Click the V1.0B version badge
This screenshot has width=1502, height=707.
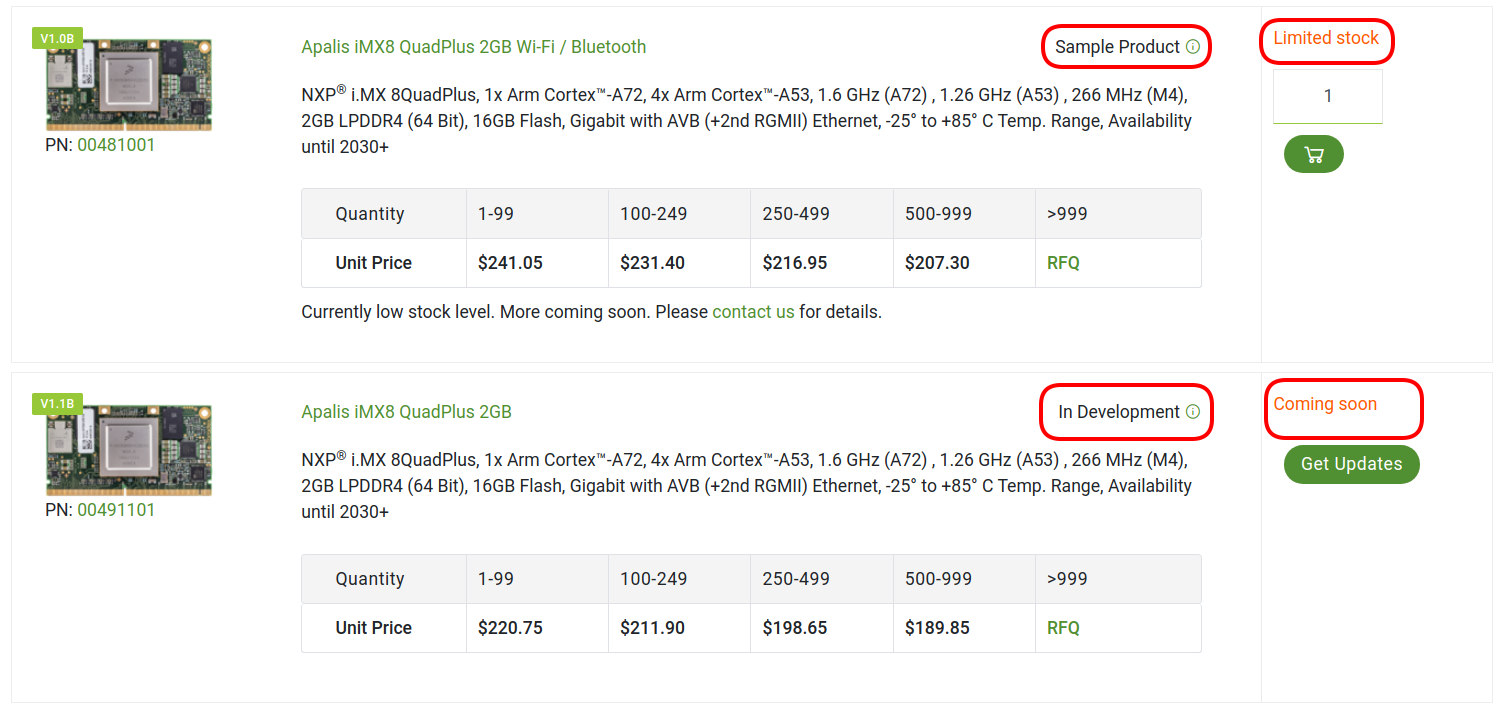click(57, 39)
